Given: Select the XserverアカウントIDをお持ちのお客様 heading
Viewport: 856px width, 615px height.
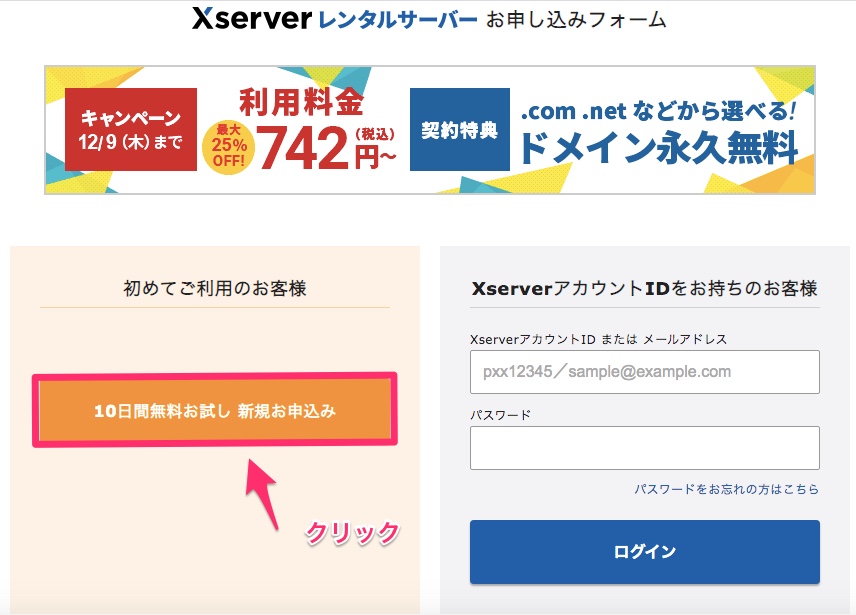Looking at the screenshot, I should point(645,288).
